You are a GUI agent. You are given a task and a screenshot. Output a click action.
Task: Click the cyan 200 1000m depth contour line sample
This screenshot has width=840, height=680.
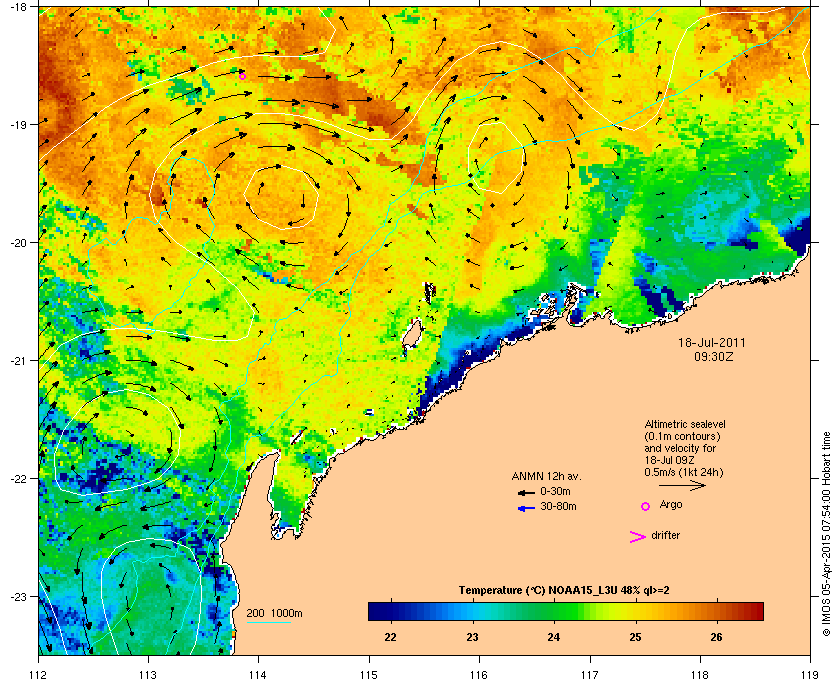pyautogui.click(x=268, y=623)
